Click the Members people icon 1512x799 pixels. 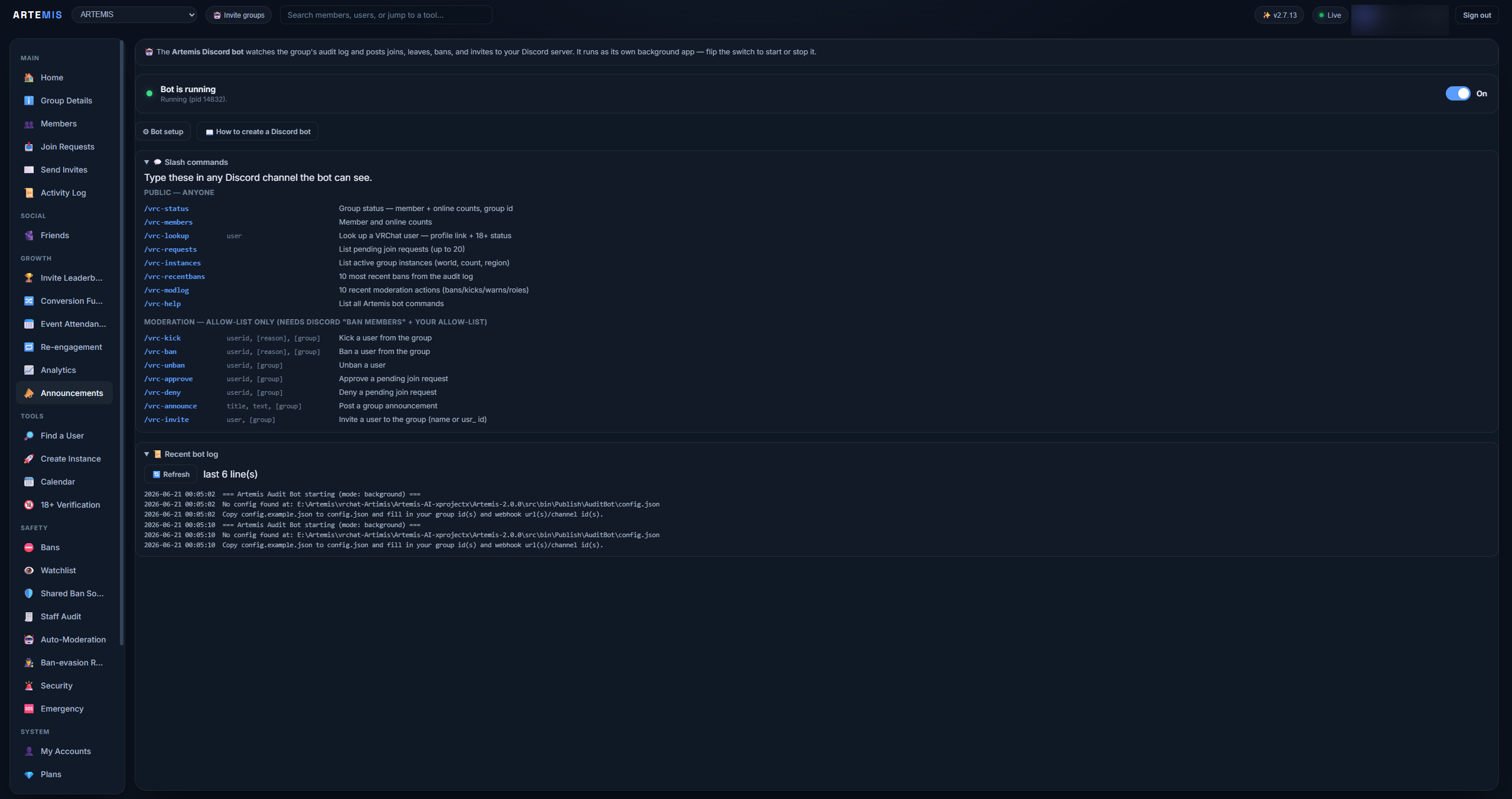click(x=29, y=124)
